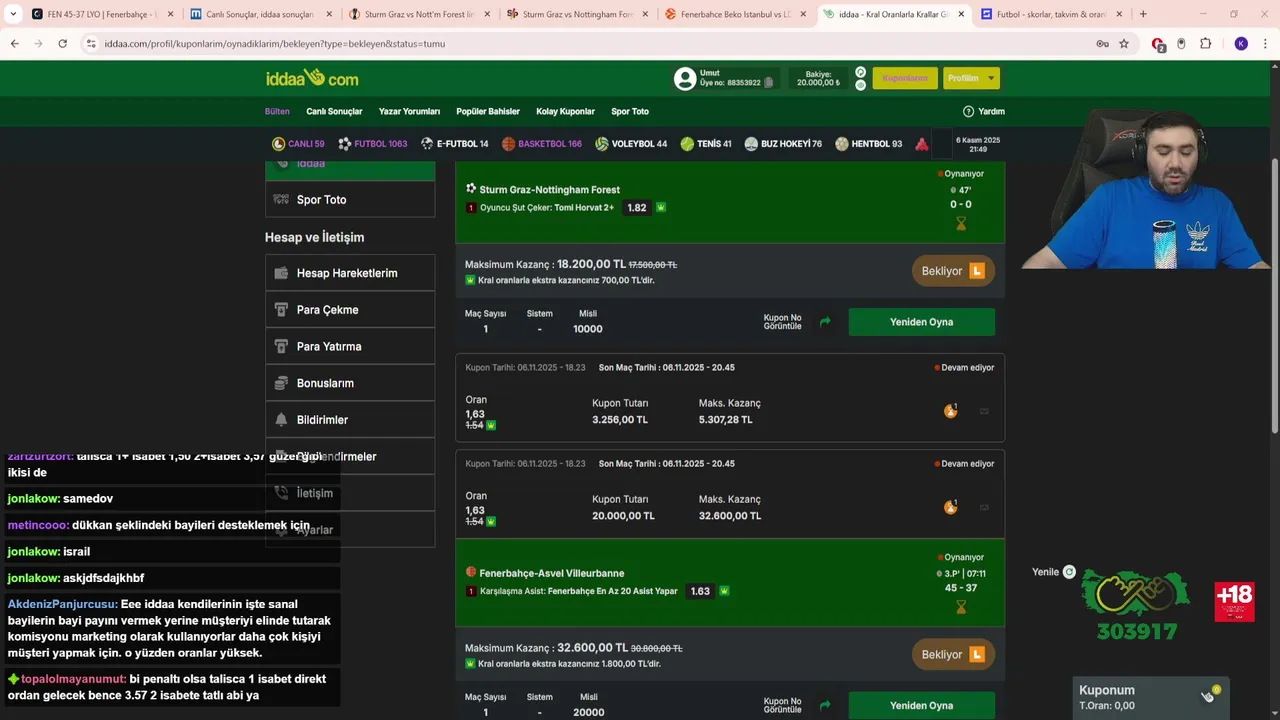This screenshot has height=720, width=1280.
Task: Open Spor Toto in top menu
Action: click(630, 111)
